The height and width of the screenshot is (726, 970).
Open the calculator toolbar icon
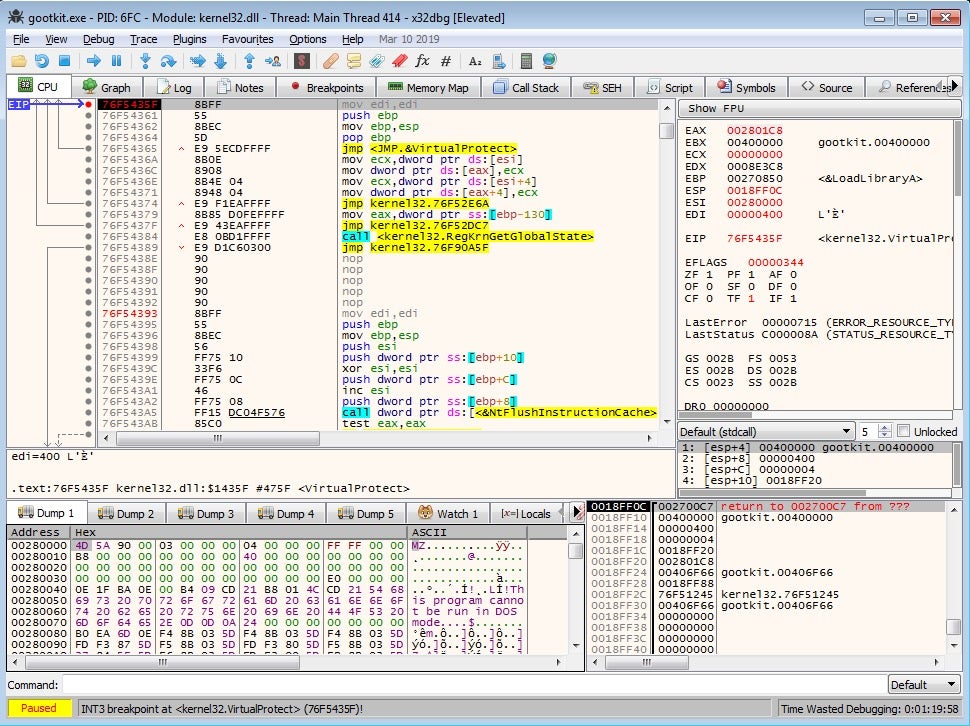tap(527, 61)
